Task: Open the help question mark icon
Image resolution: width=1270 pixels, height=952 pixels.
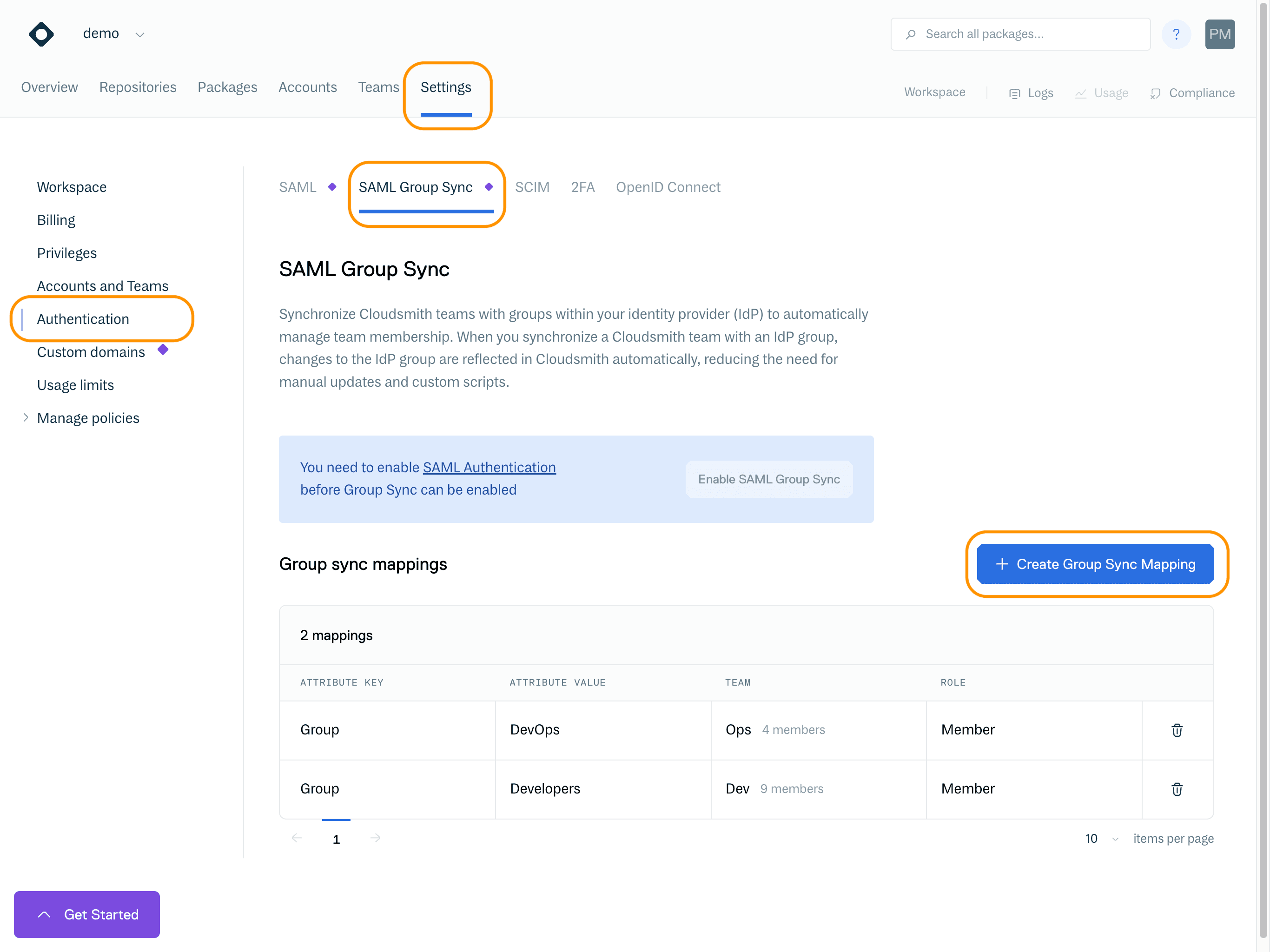Action: click(1176, 34)
